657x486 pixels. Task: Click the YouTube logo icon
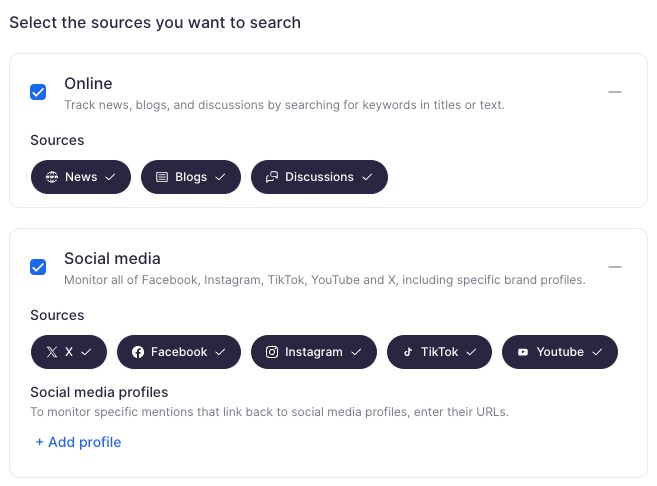(x=523, y=352)
